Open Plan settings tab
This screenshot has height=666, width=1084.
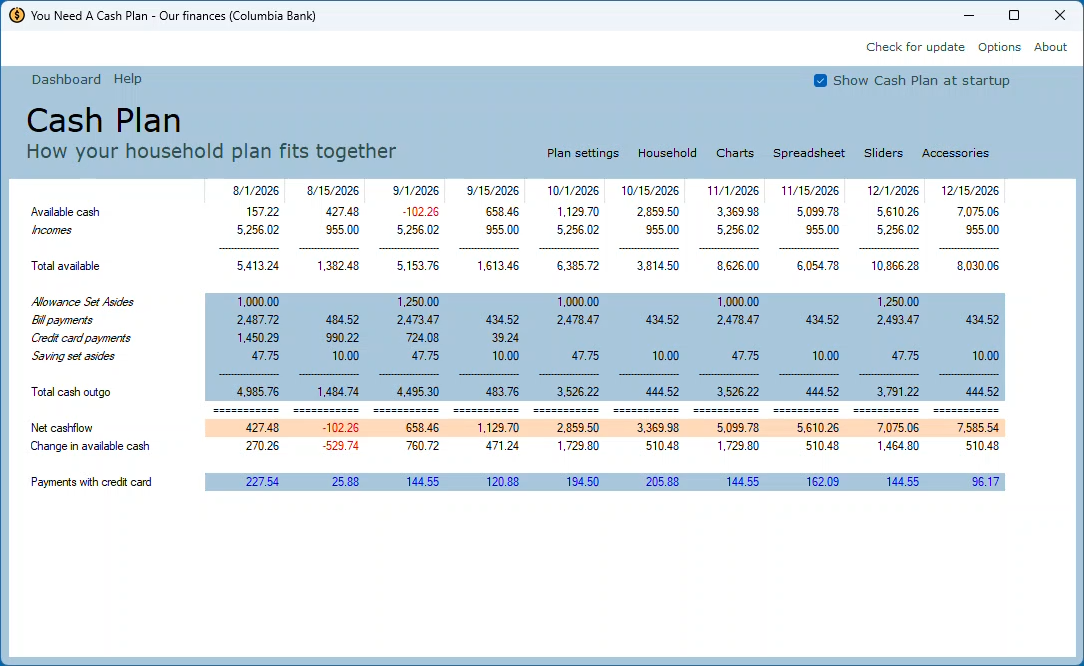pyautogui.click(x=583, y=153)
